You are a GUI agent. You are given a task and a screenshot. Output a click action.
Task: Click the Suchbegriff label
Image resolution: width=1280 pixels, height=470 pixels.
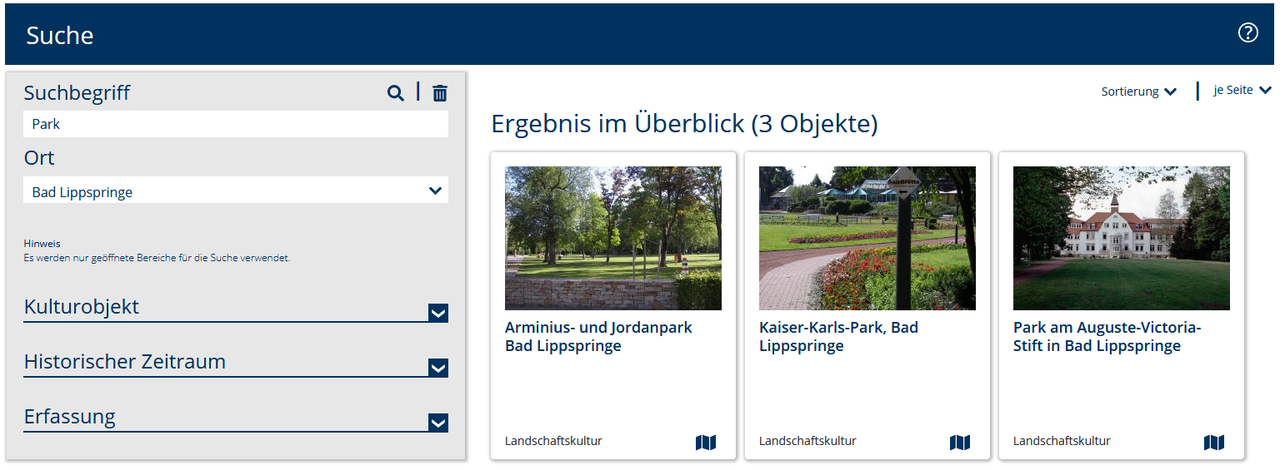(77, 93)
